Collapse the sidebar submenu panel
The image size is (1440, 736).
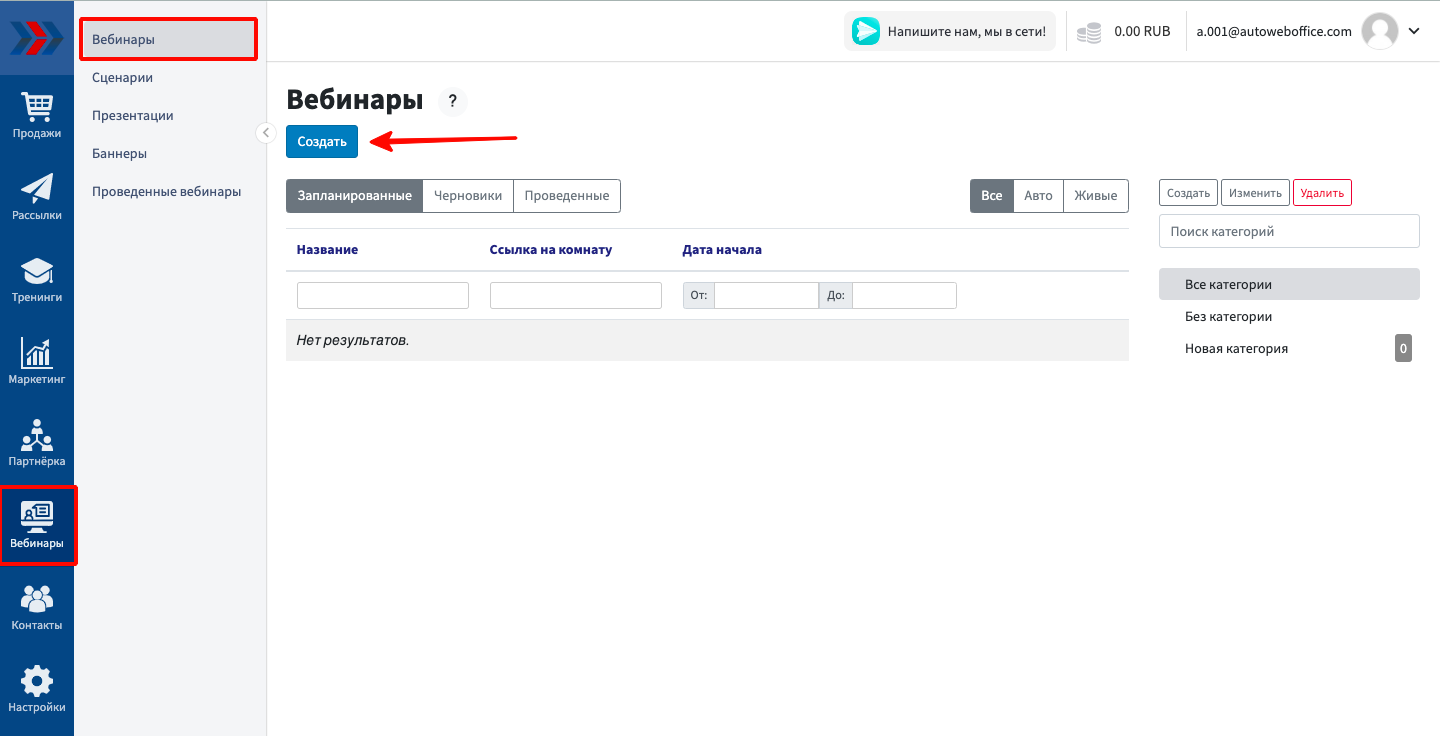tap(266, 133)
